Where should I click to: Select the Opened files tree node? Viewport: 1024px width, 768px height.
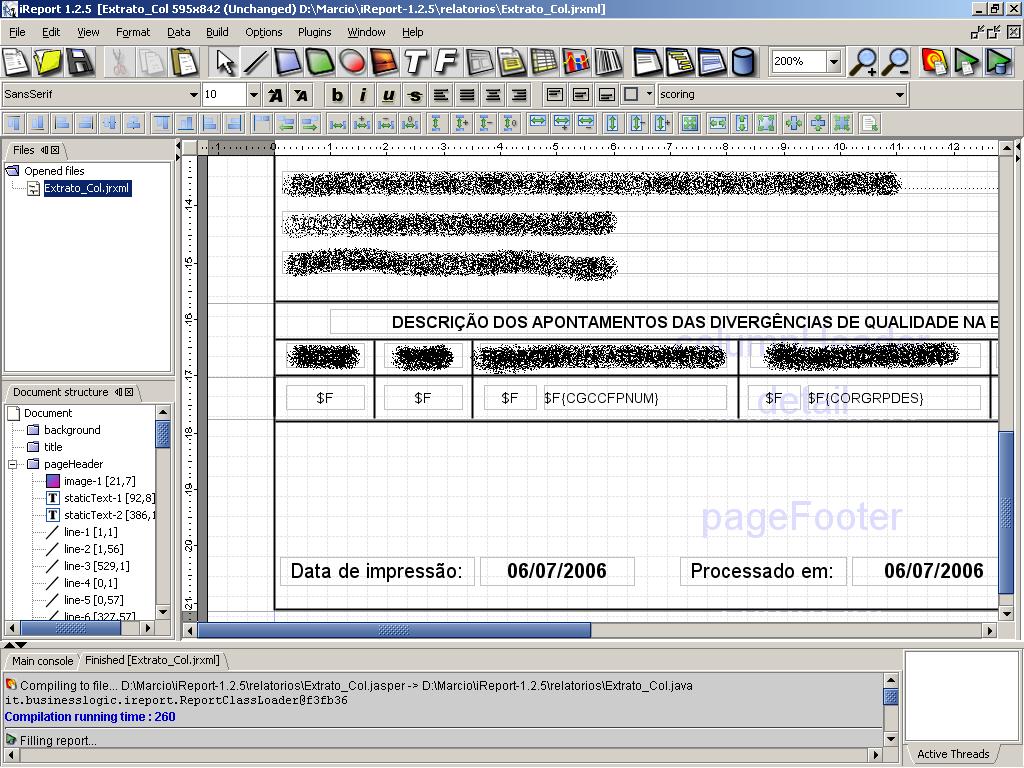pos(54,171)
